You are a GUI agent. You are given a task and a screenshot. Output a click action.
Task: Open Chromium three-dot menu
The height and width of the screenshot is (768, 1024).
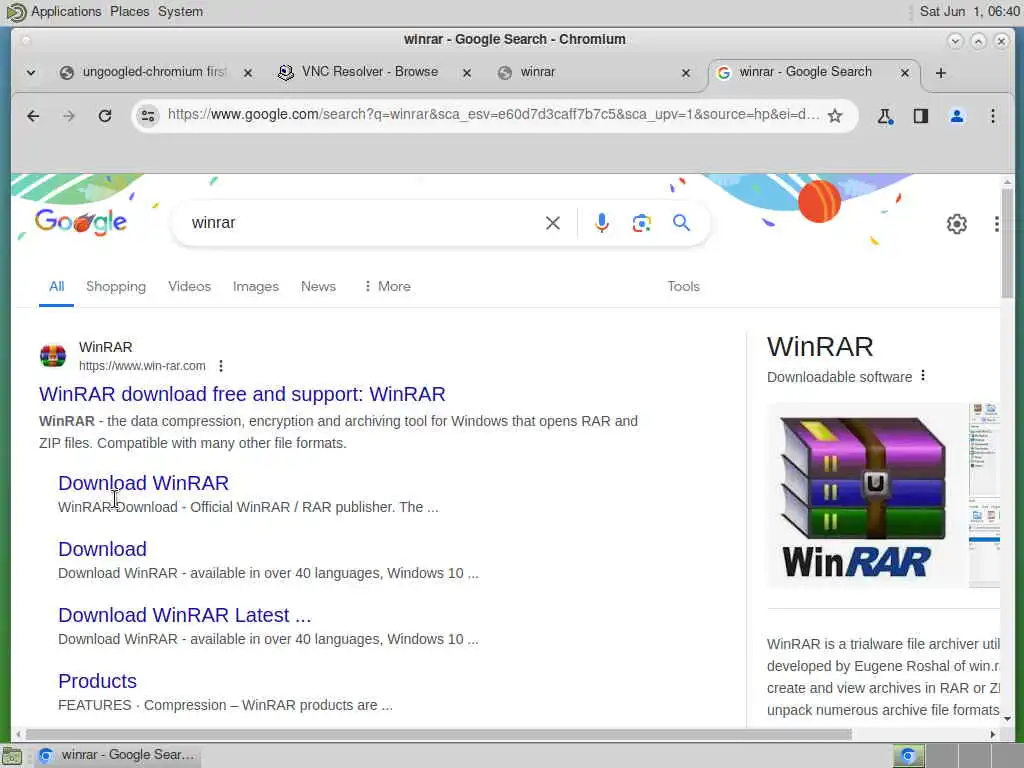click(993, 116)
